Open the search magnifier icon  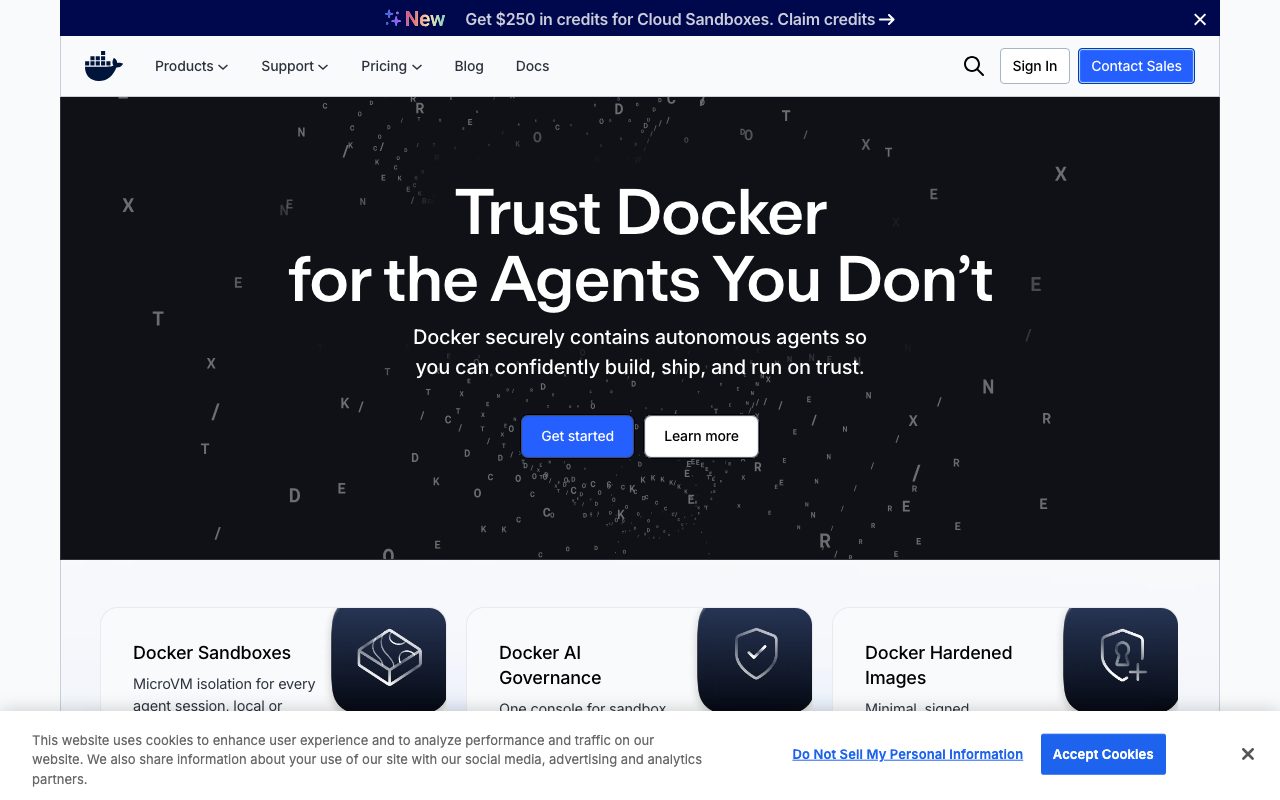[x=974, y=66]
